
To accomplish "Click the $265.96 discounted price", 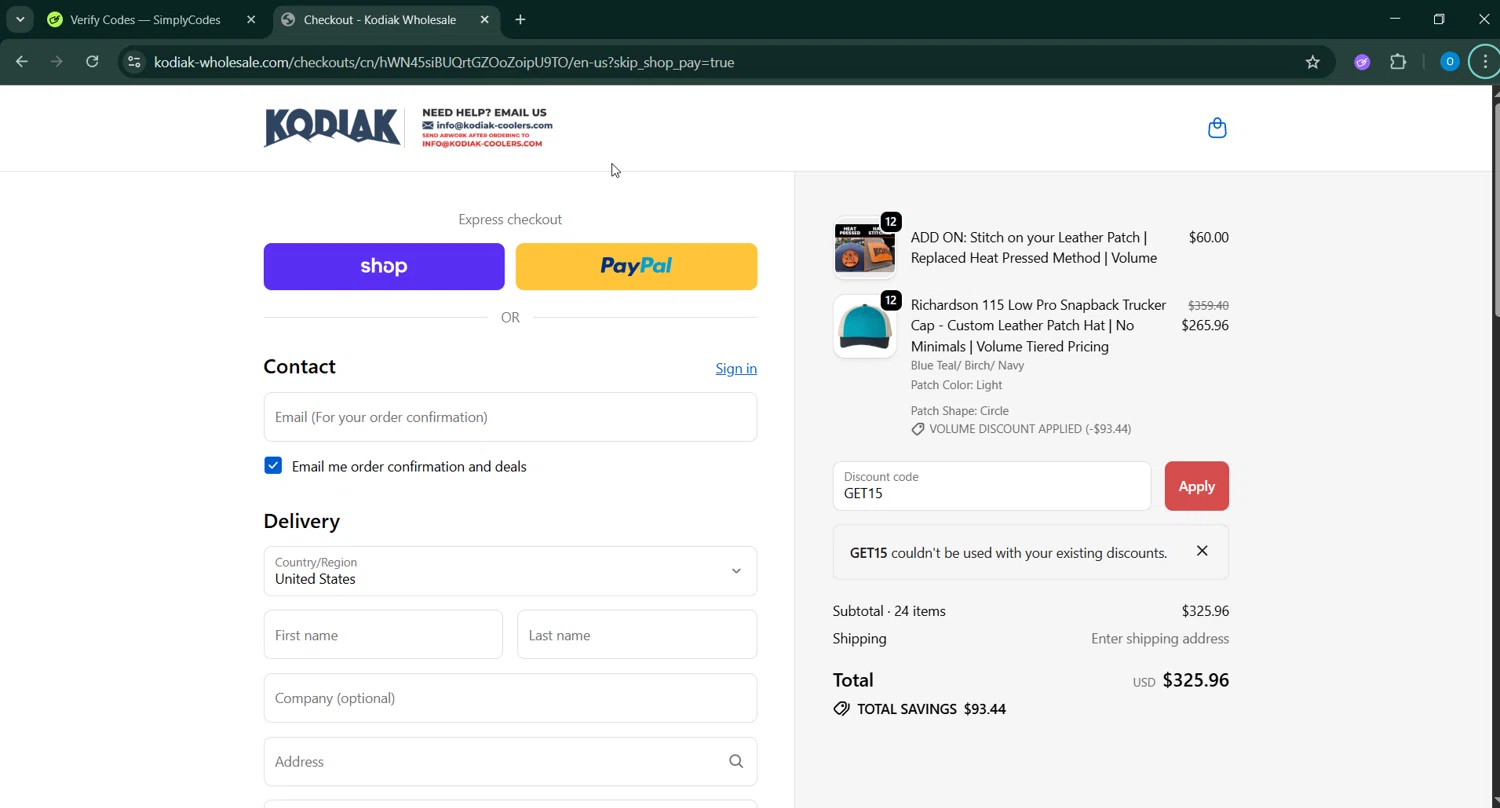I will [x=1205, y=325].
